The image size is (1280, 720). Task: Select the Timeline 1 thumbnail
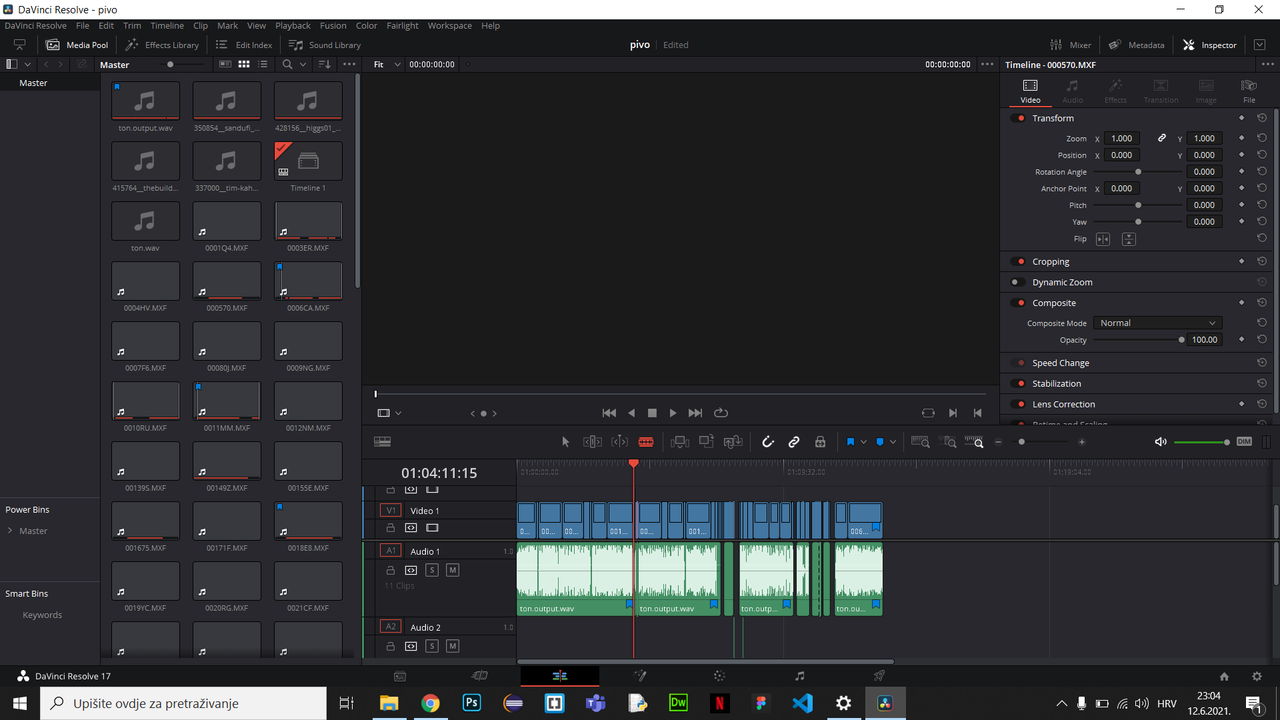click(x=308, y=160)
